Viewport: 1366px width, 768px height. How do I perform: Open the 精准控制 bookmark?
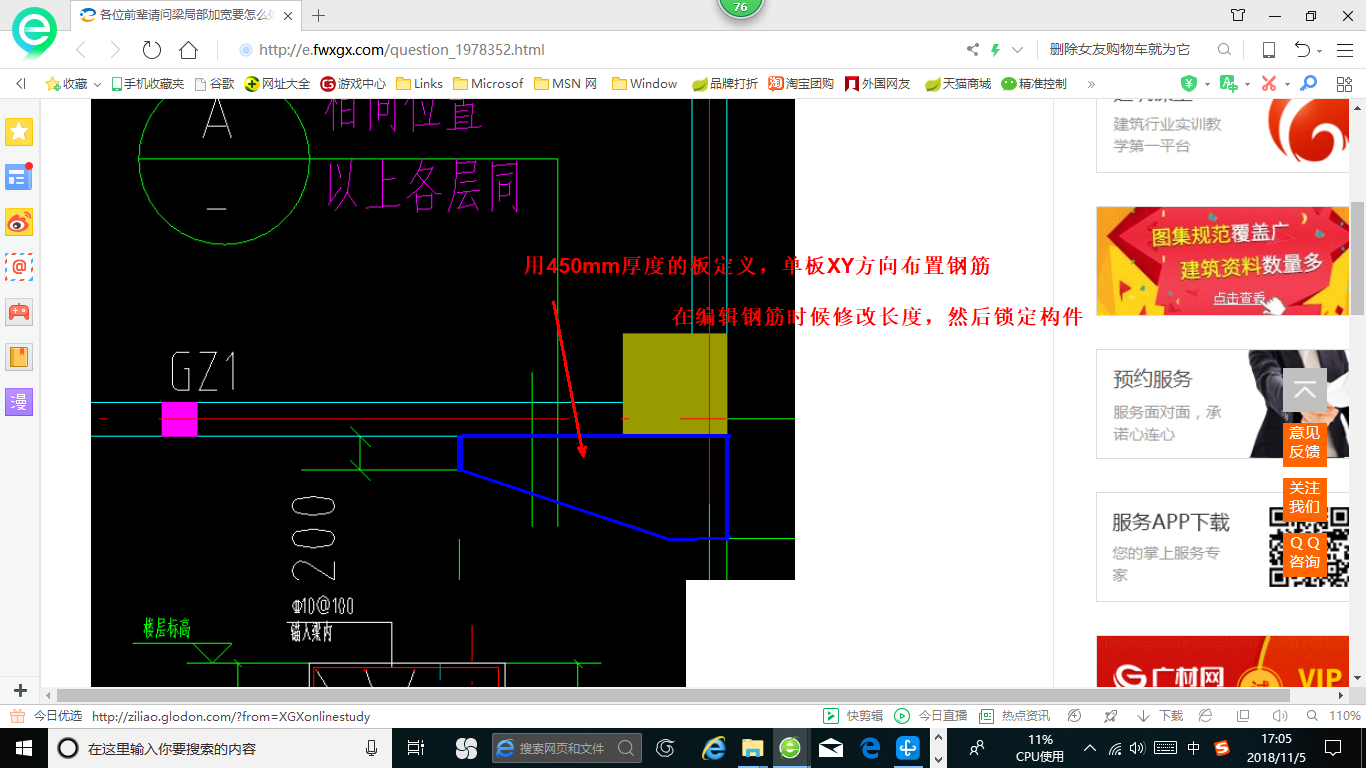coord(1034,84)
